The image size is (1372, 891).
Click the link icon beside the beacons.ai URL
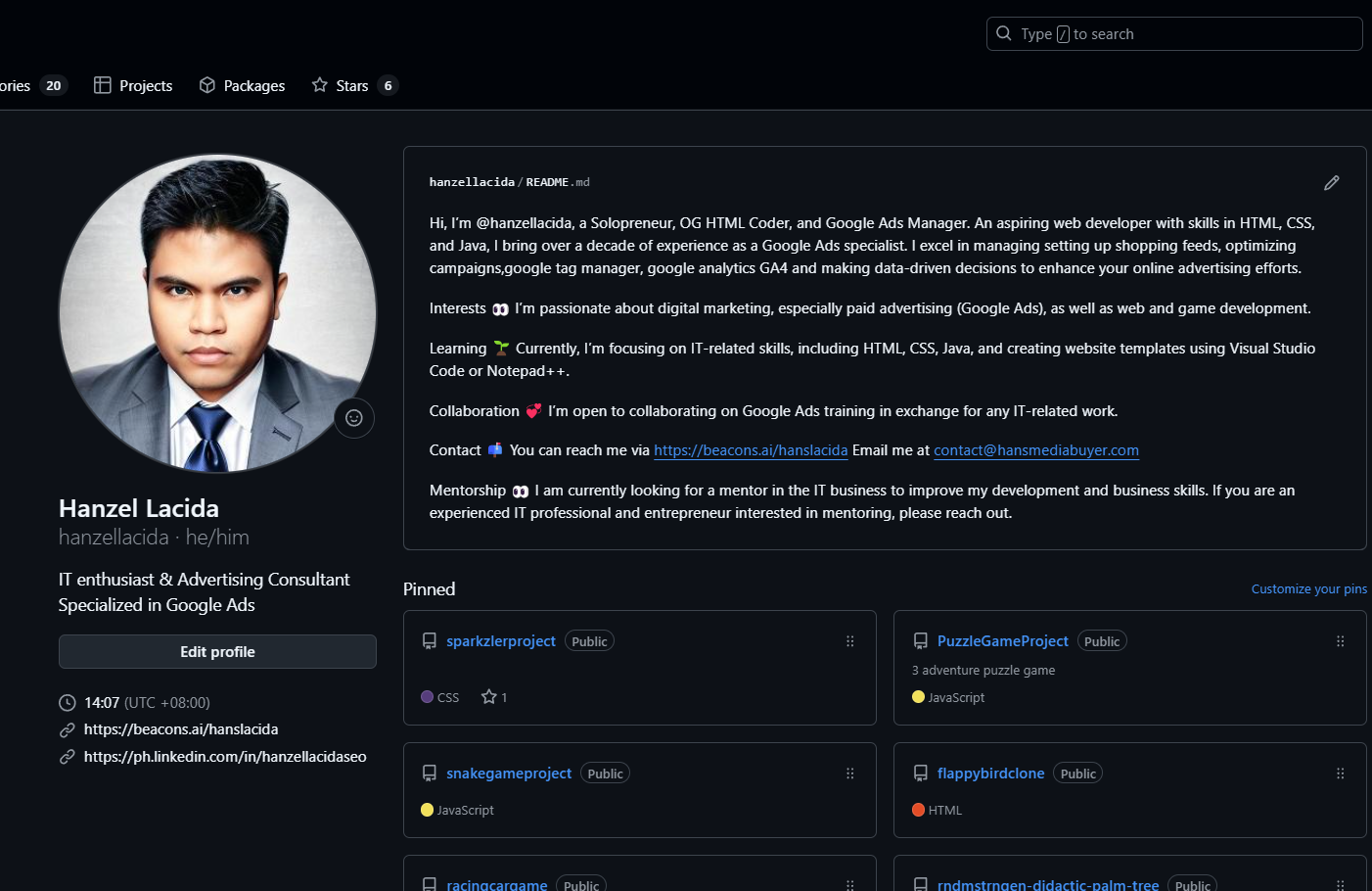click(x=67, y=728)
